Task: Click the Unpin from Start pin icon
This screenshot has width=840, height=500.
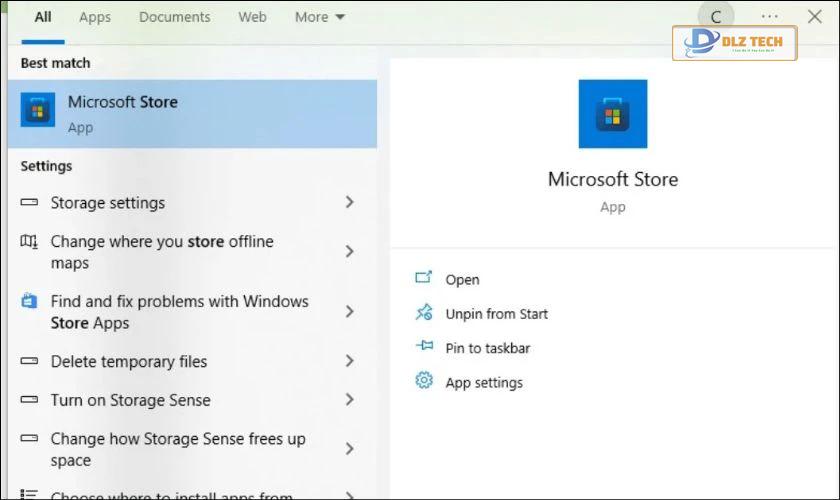Action: click(423, 312)
